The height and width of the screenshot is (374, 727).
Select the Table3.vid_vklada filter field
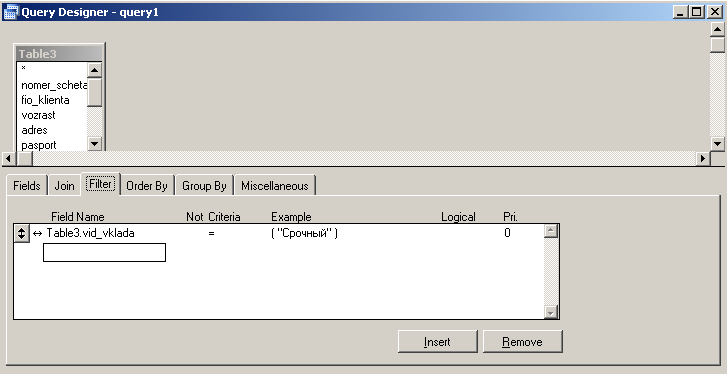coord(90,233)
